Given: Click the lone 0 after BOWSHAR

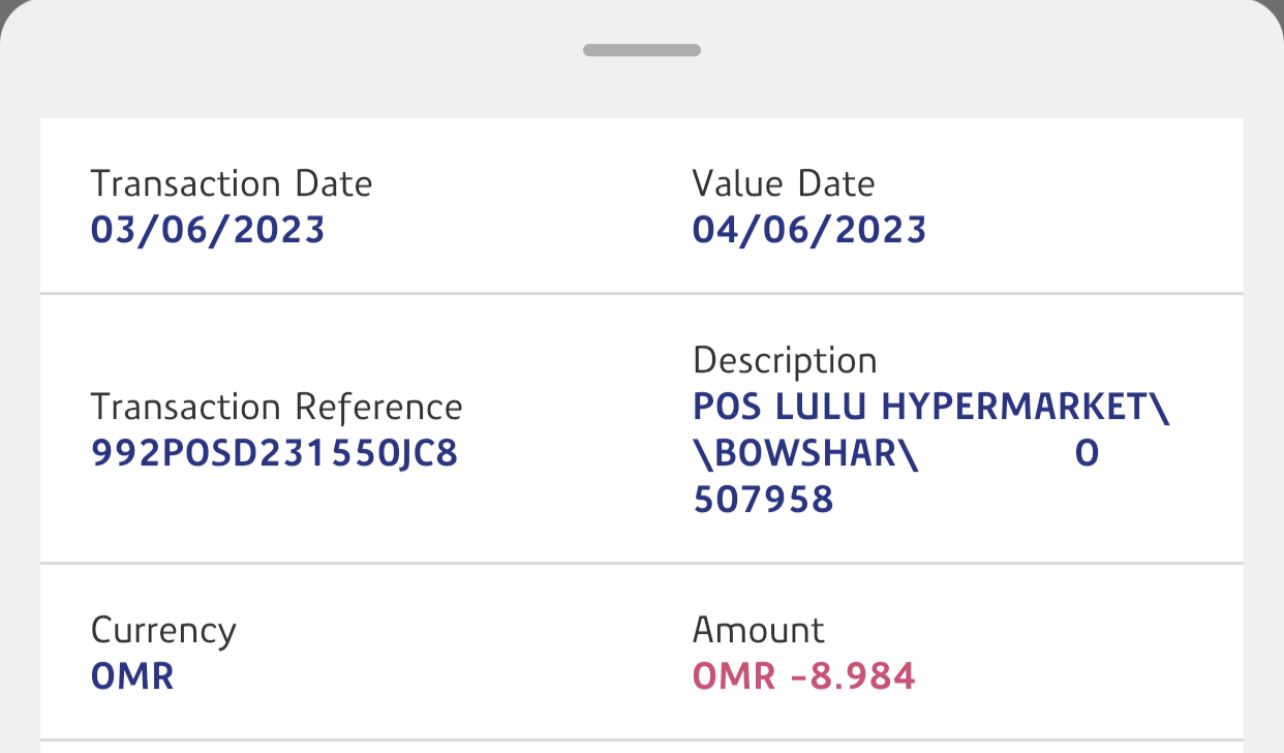Looking at the screenshot, I should point(1087,454).
